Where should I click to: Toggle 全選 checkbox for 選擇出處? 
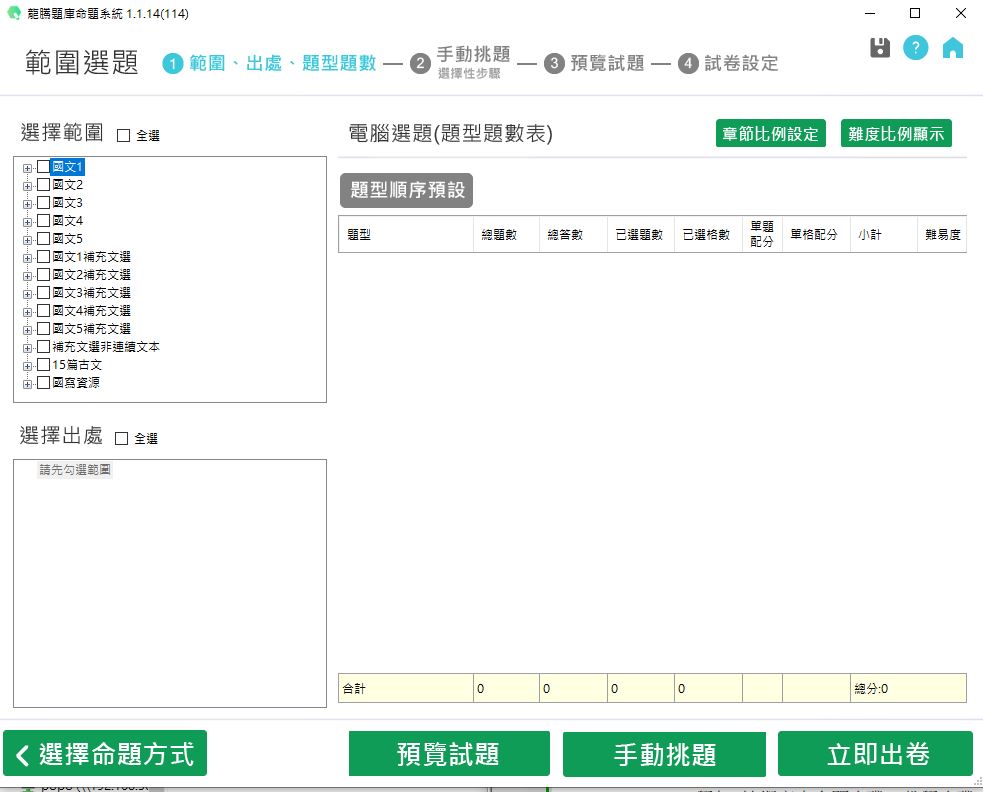122,438
